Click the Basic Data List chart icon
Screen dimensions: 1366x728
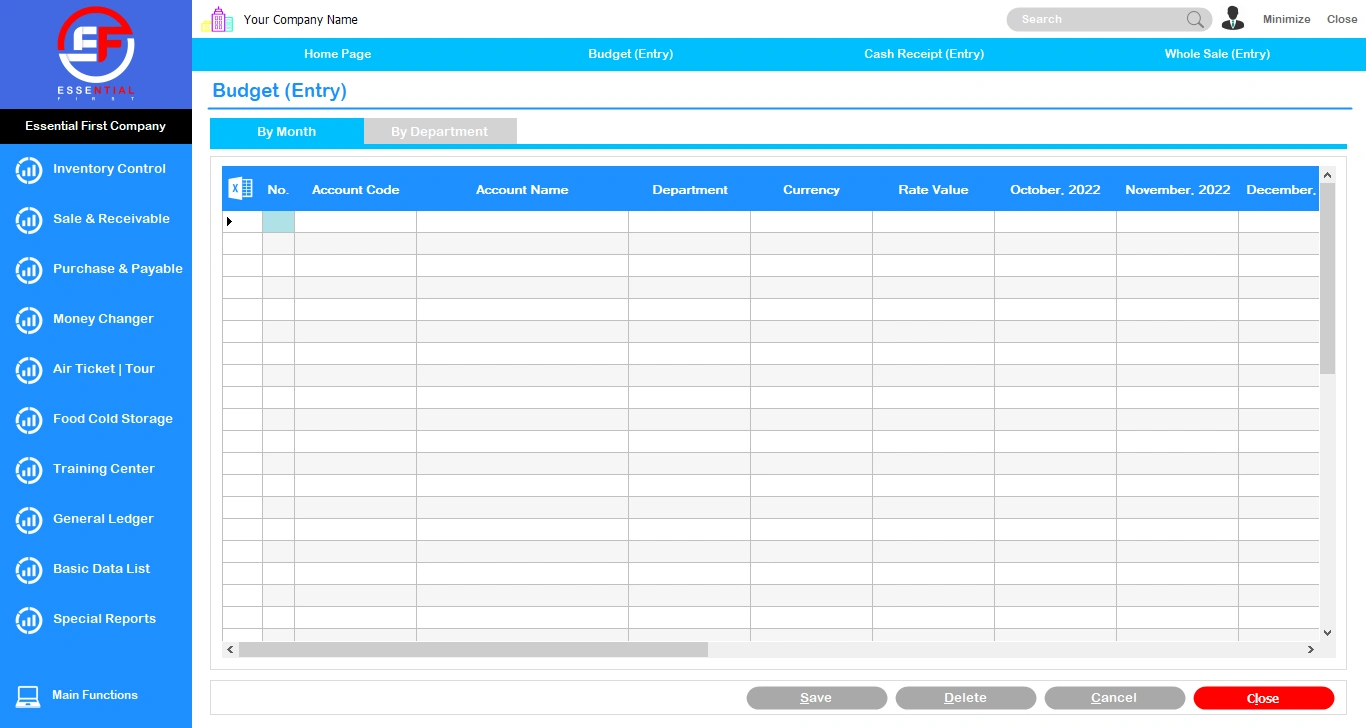pyautogui.click(x=29, y=570)
